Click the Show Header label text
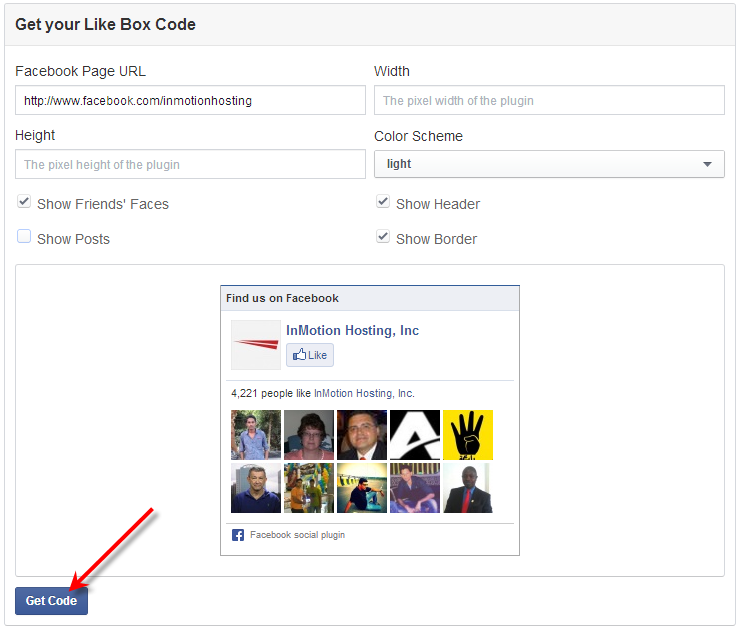This screenshot has width=738, height=632. 438,204
